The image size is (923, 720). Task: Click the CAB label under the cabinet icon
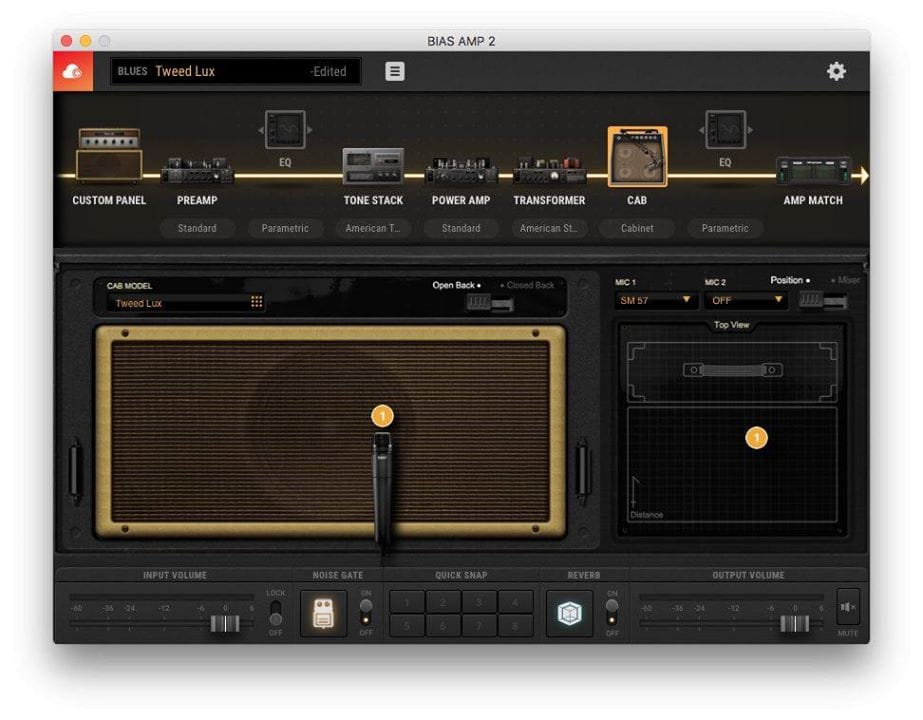click(637, 201)
